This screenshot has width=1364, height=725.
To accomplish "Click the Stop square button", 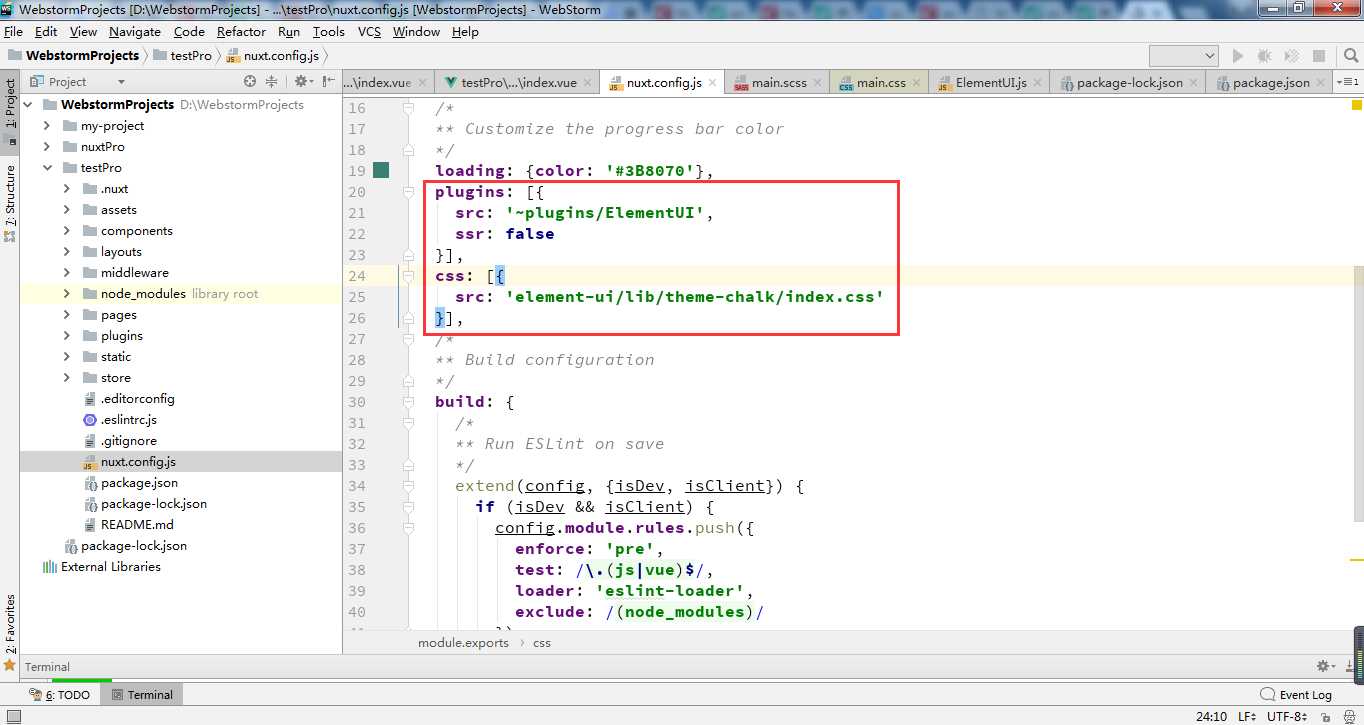I will click(1319, 56).
